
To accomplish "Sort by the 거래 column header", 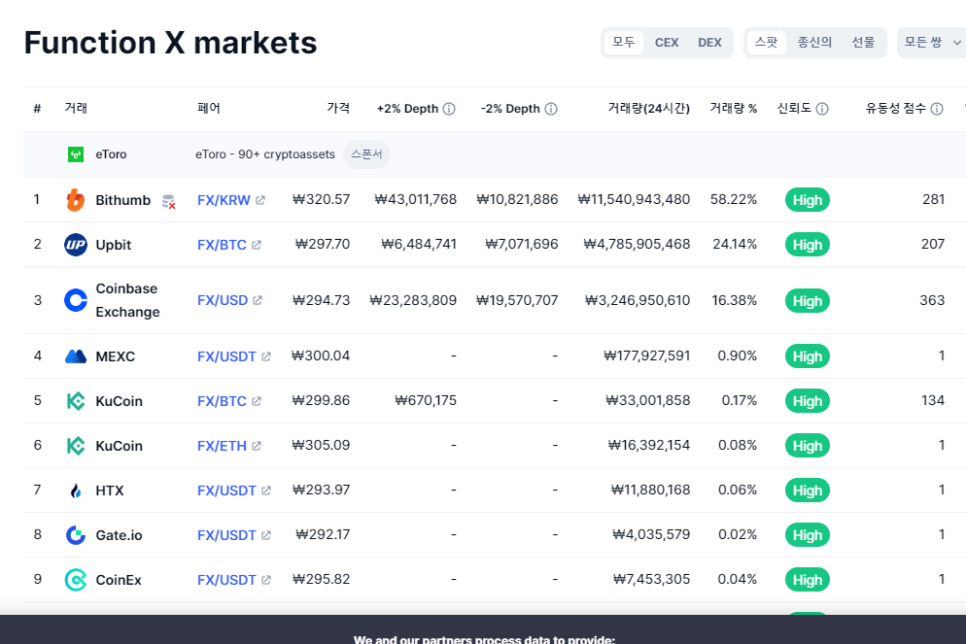I will point(76,108).
